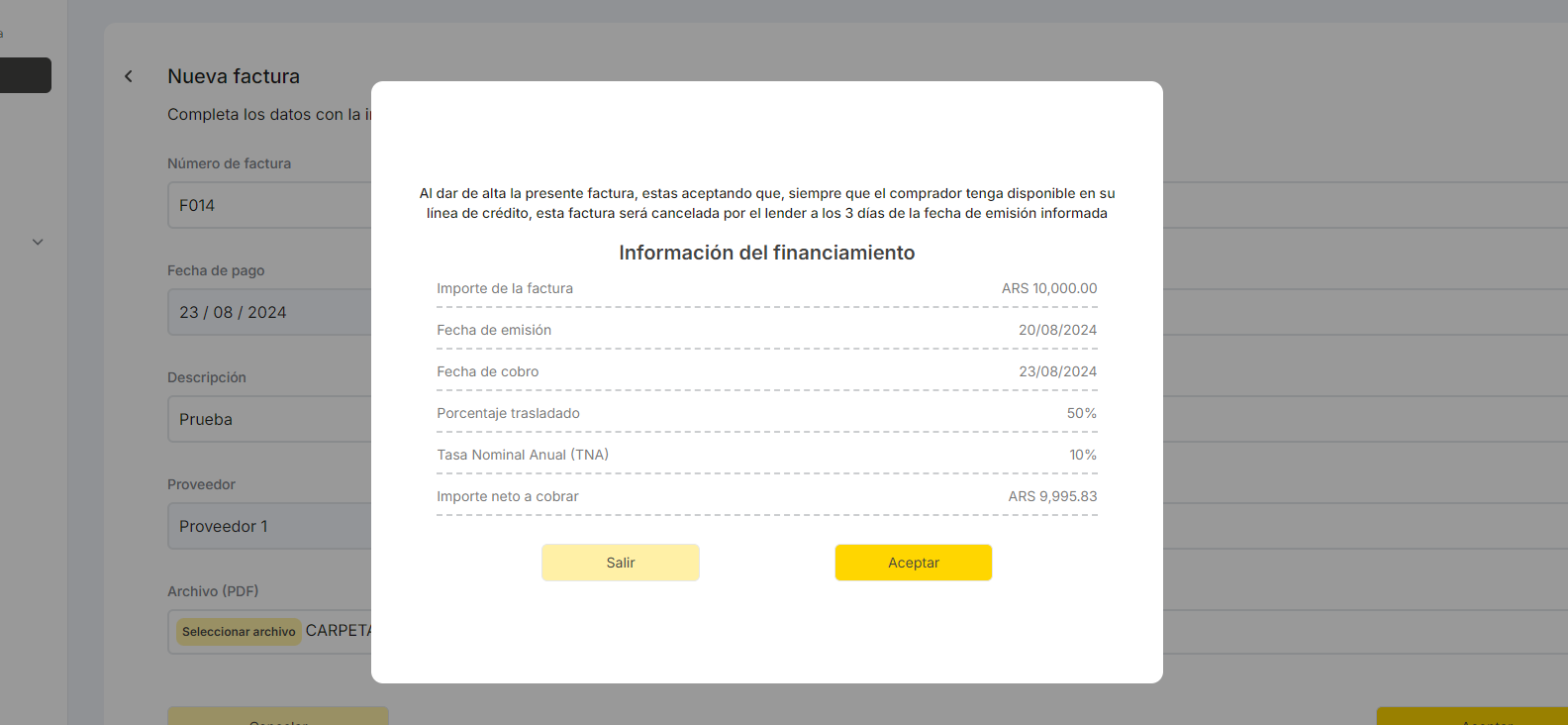
Task: Click the Nueva factura page title
Action: pyautogui.click(x=234, y=76)
